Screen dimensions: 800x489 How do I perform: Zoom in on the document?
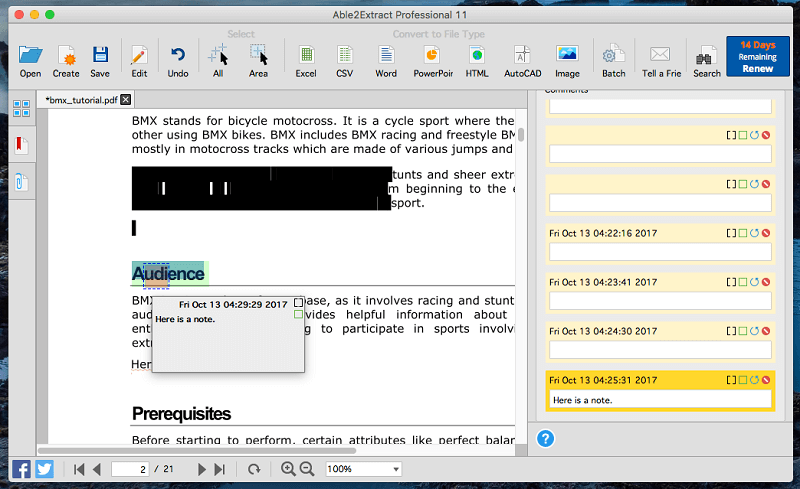[288, 469]
